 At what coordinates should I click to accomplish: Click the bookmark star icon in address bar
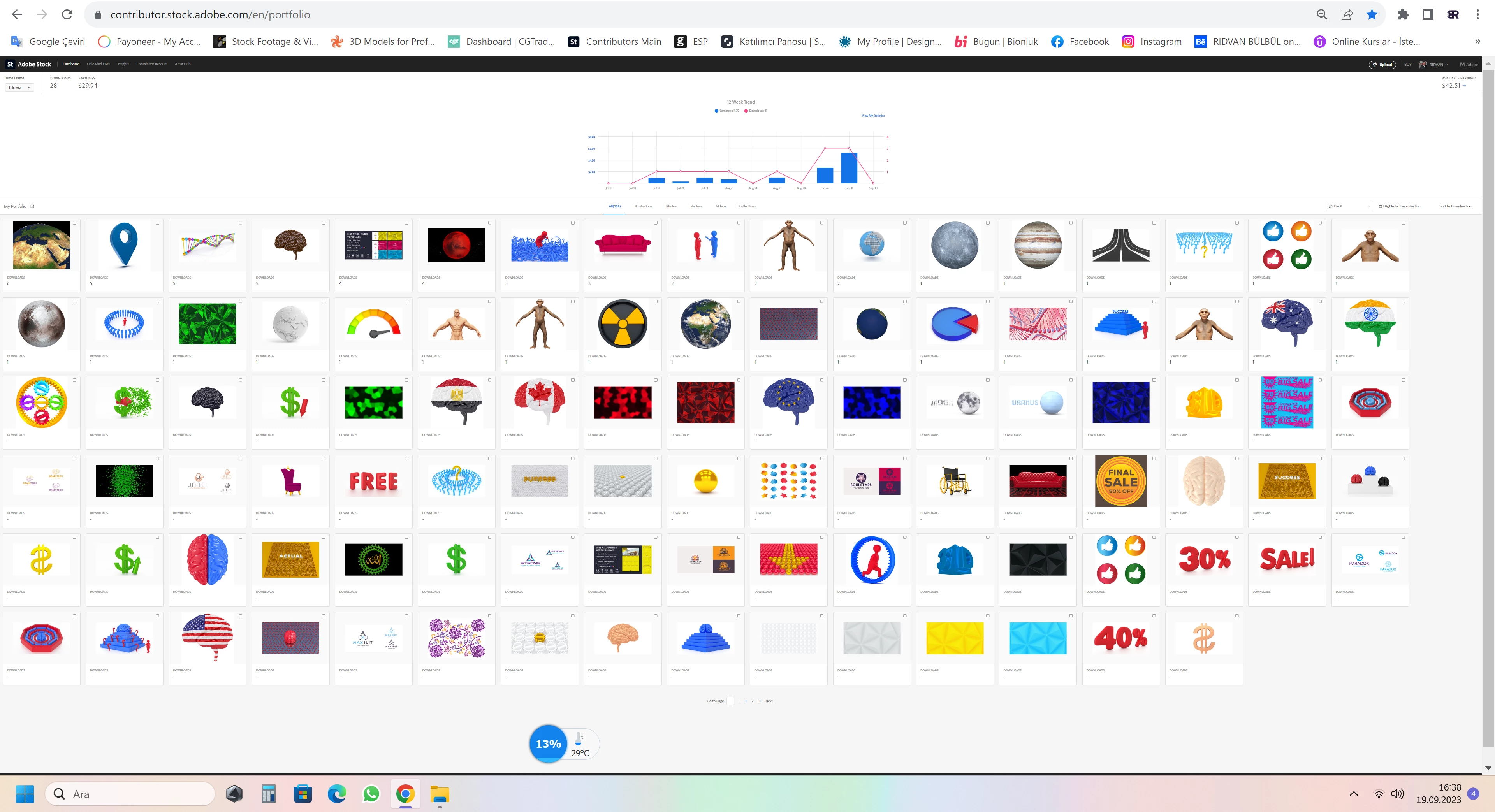(1371, 14)
